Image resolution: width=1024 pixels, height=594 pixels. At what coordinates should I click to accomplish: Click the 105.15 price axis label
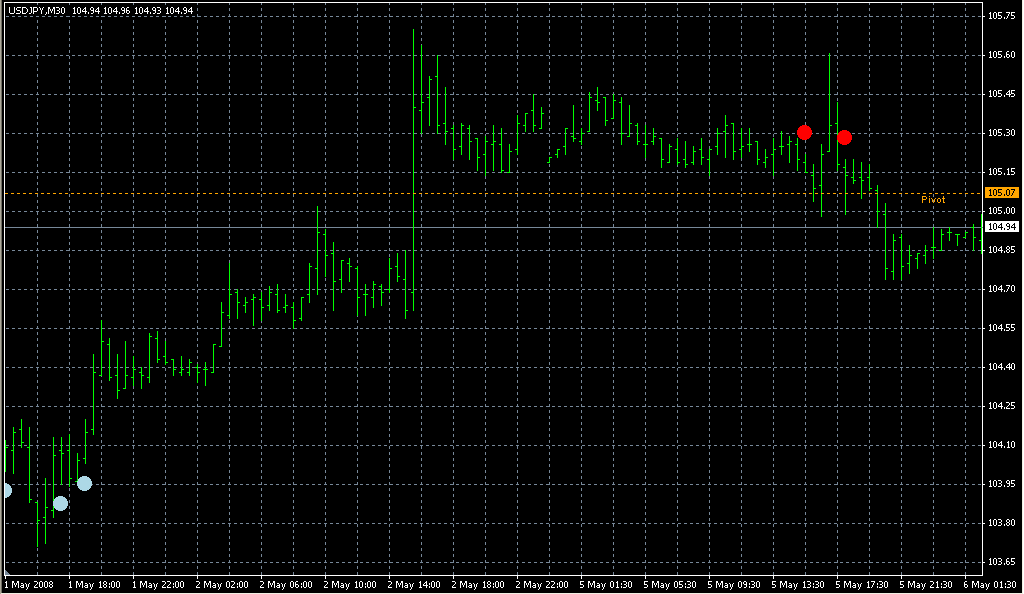pyautogui.click(x=1002, y=172)
